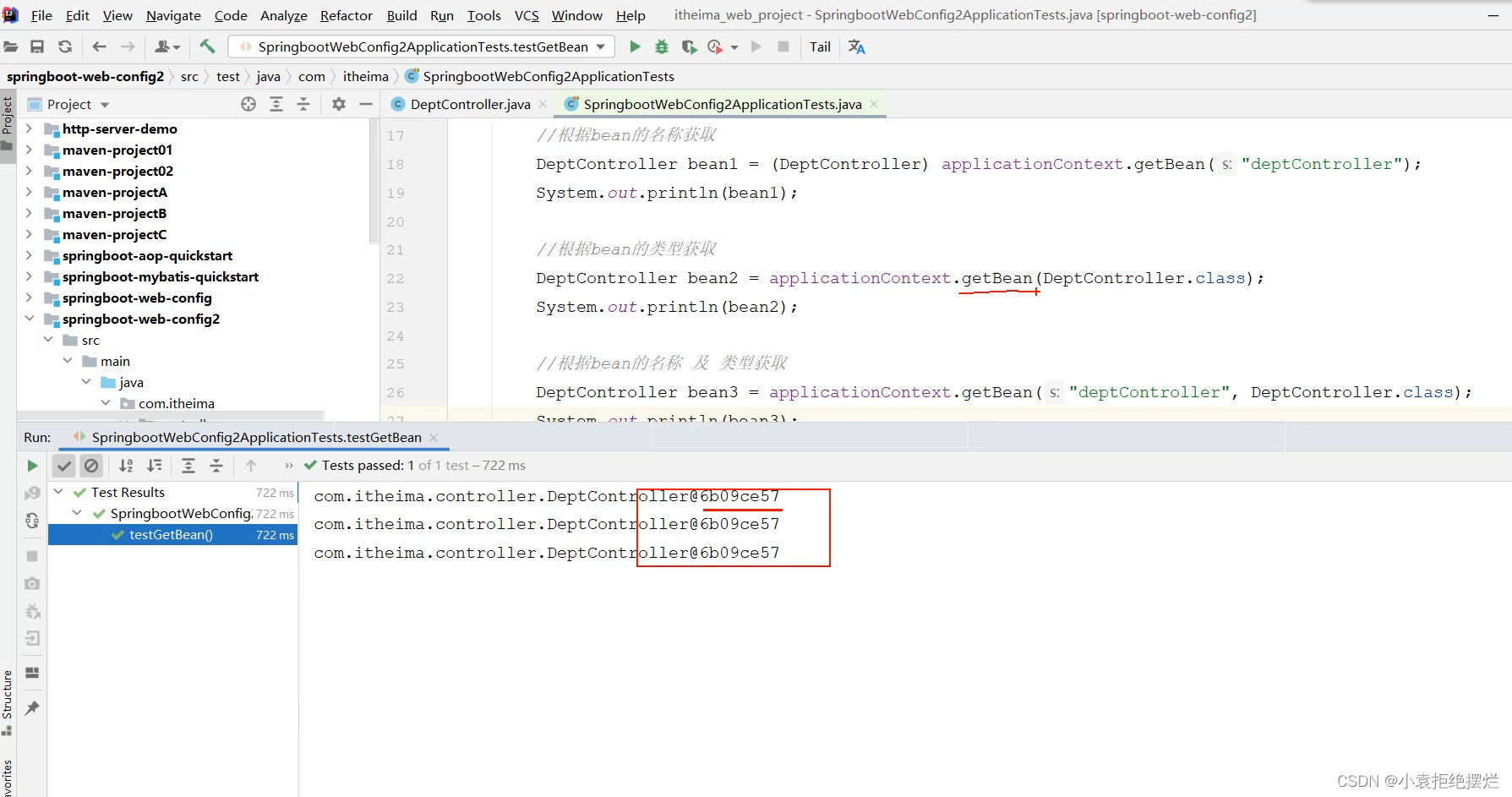The width and height of the screenshot is (1512, 797).
Task: Run with coverage shield icon
Action: (x=689, y=46)
